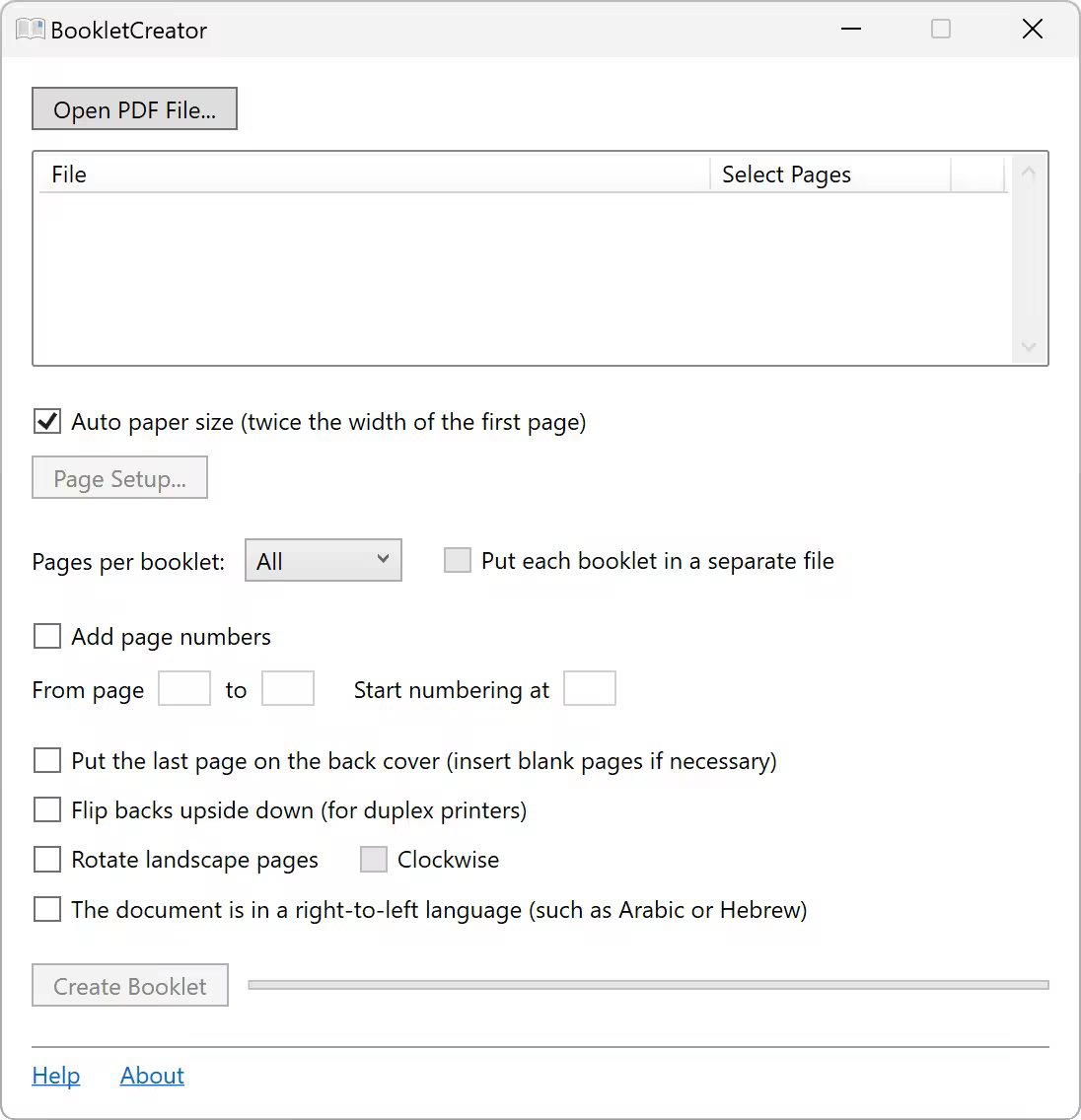Click the file list scroll down arrow
This screenshot has width=1081, height=1120.
pyautogui.click(x=1029, y=347)
